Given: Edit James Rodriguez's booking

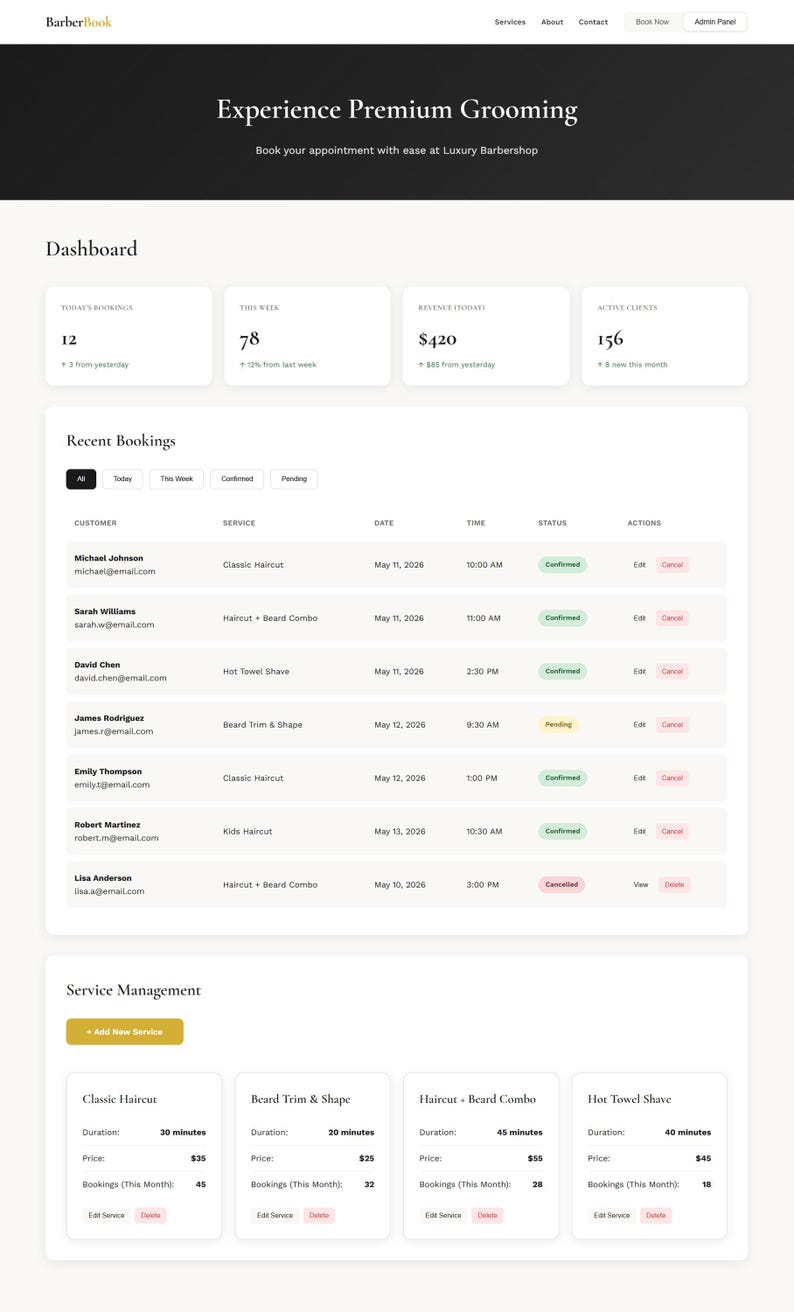Looking at the screenshot, I should (640, 725).
